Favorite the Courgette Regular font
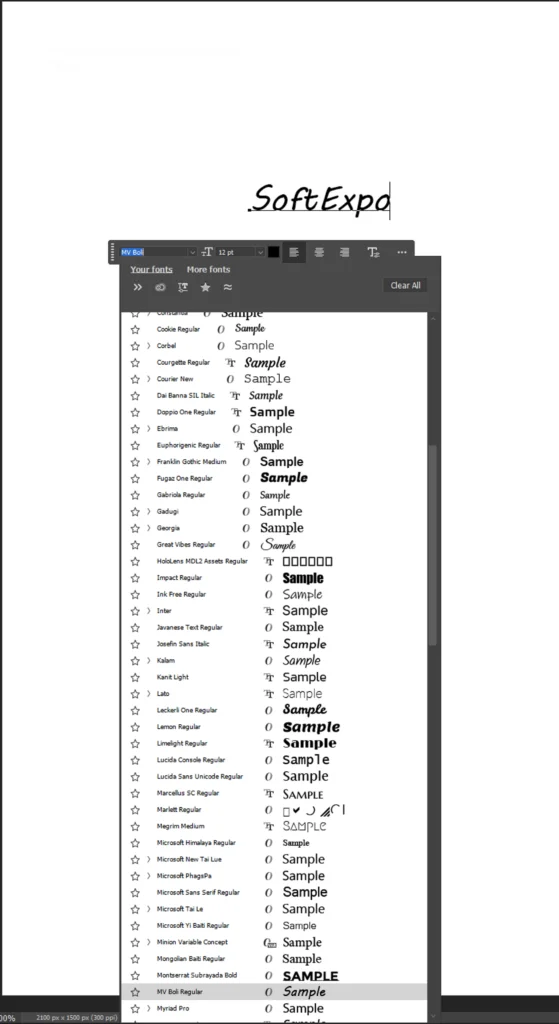Screen dimensions: 559x1024 point(135,362)
